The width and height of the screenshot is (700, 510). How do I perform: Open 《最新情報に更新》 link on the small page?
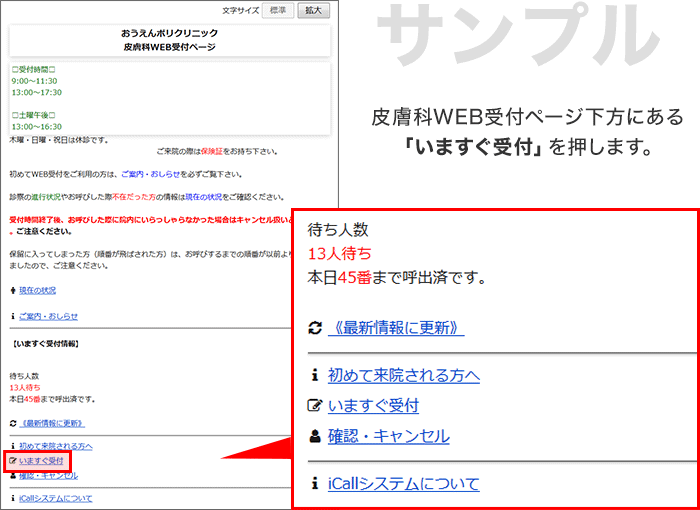(x=52, y=423)
